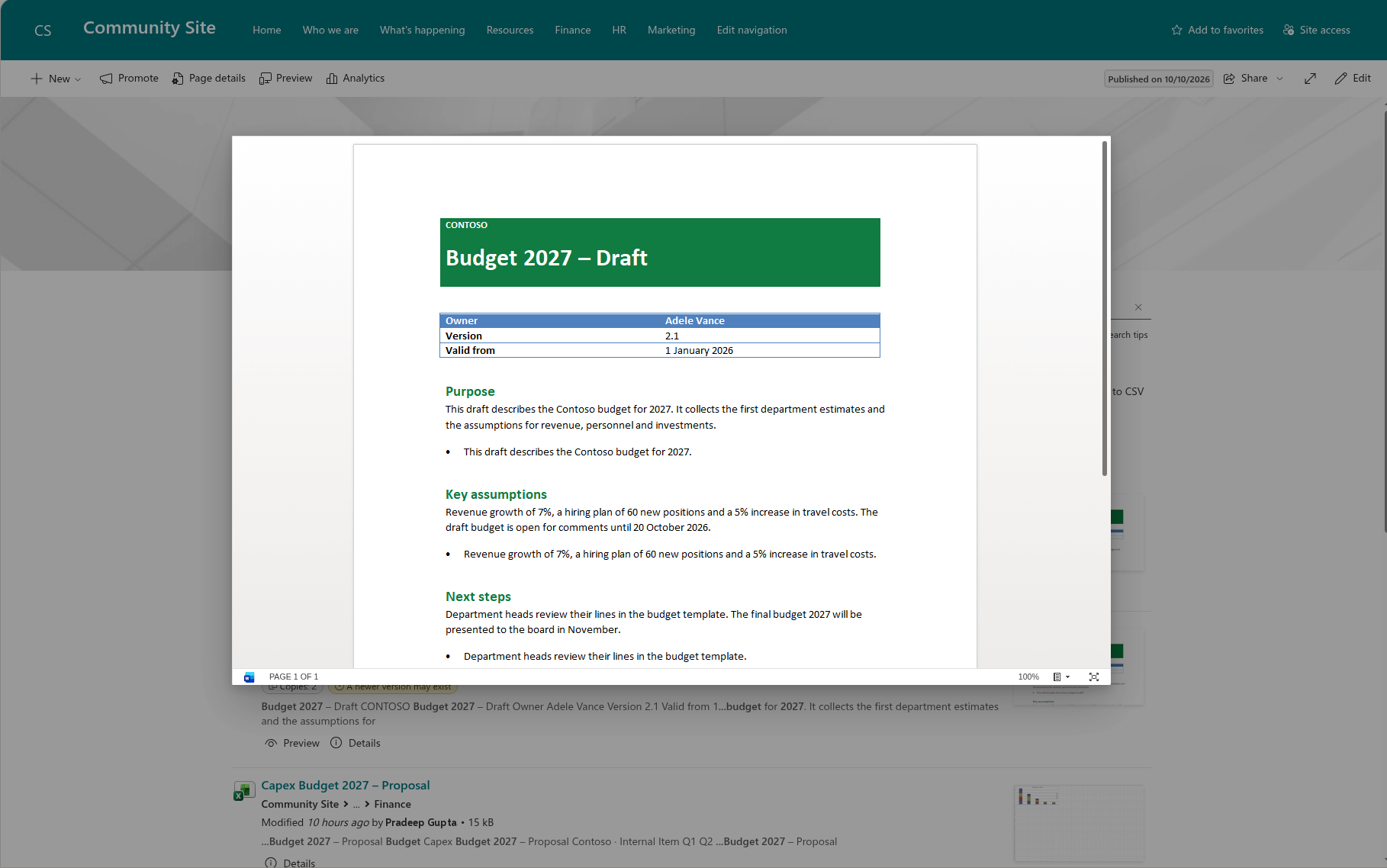Expand the Share dropdown arrow
Screen dimensions: 1387x868
pyautogui.click(x=1279, y=79)
